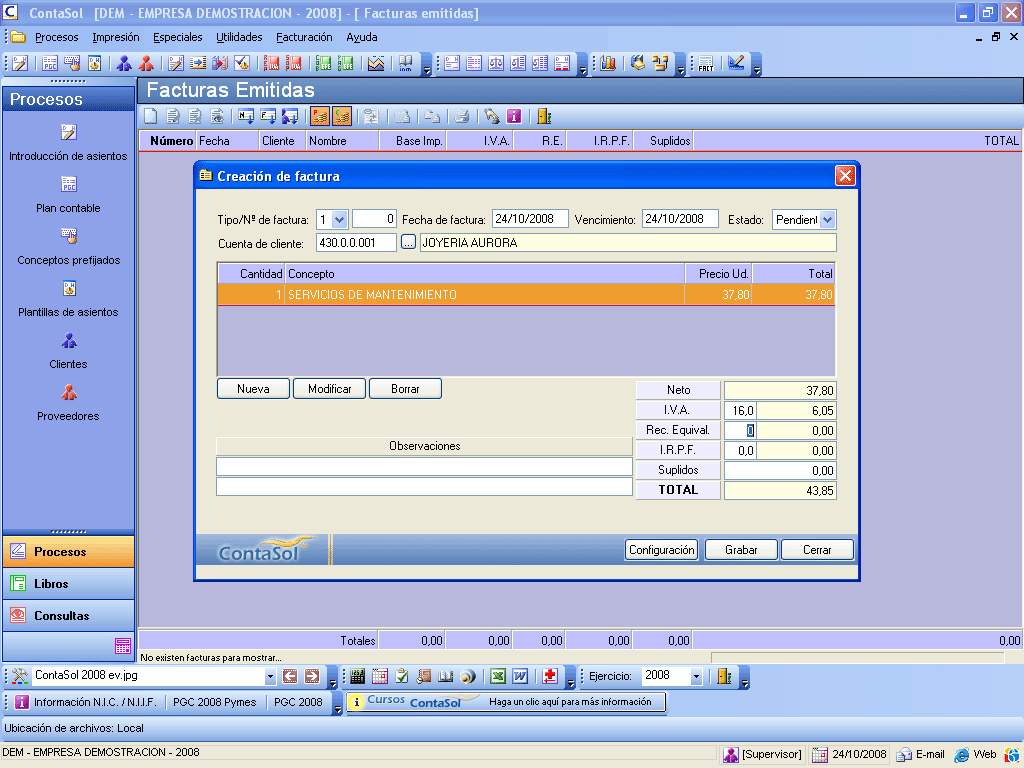The height and width of the screenshot is (768, 1024).
Task: Open the Plantillas de asientos sidebar icon
Action: click(x=69, y=288)
